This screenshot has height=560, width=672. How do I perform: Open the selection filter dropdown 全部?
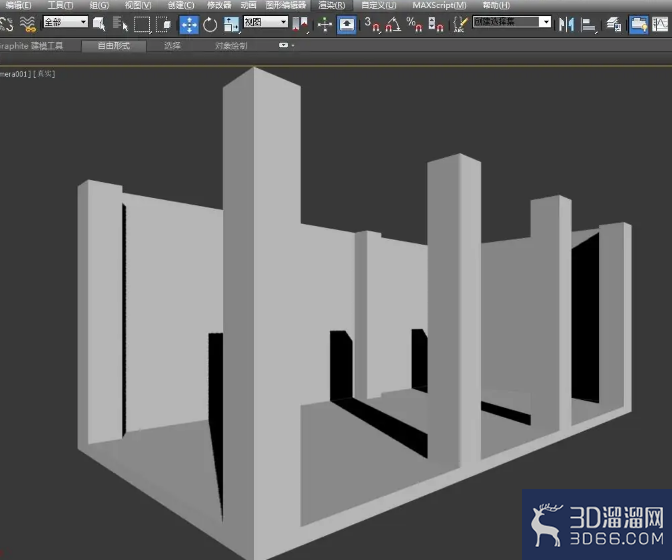click(66, 22)
